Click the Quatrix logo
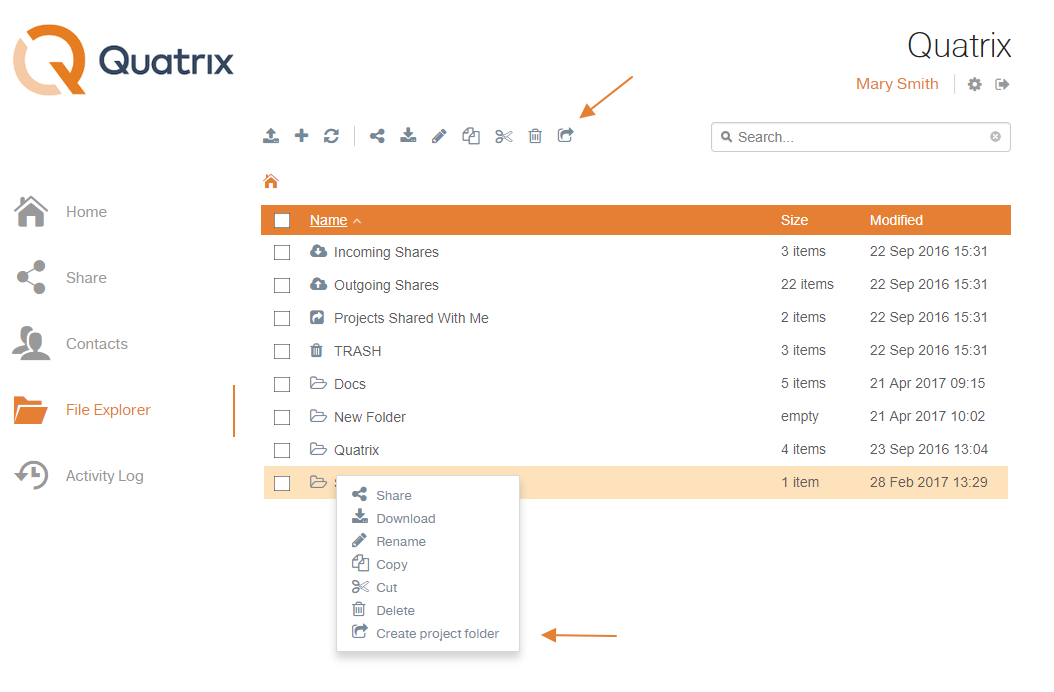The image size is (1054, 692). [x=124, y=61]
